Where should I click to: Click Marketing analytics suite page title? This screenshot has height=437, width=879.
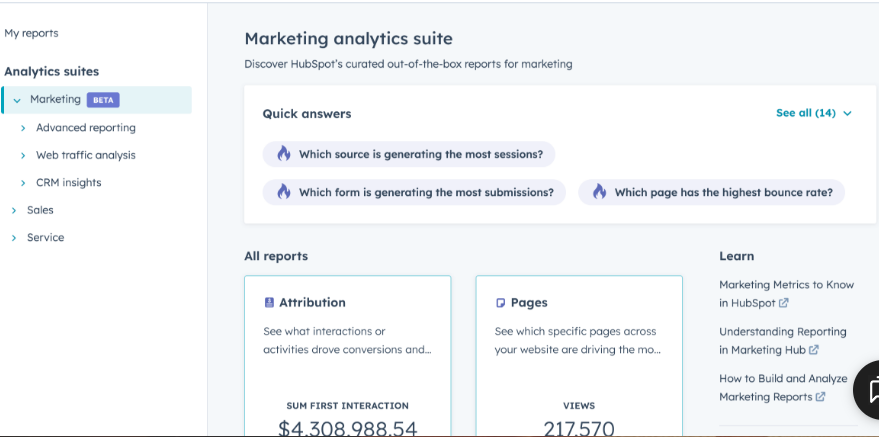[x=348, y=39]
